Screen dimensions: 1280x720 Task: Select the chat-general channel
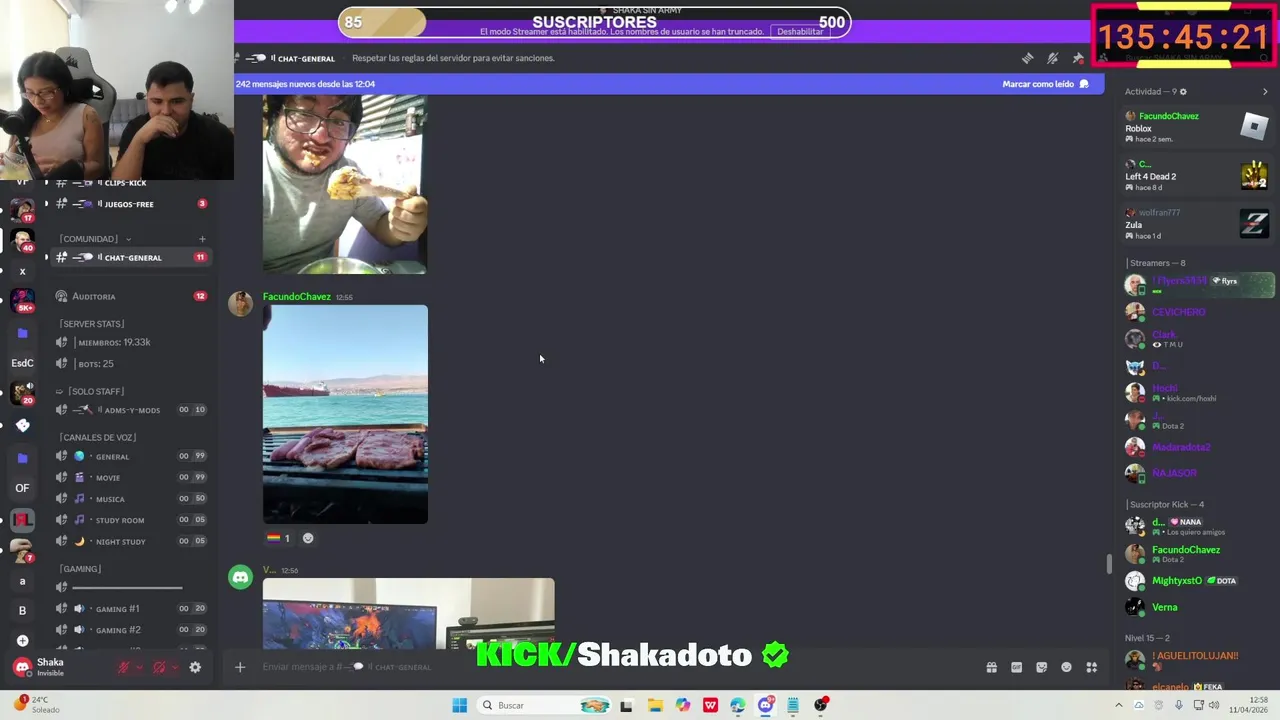pos(130,258)
